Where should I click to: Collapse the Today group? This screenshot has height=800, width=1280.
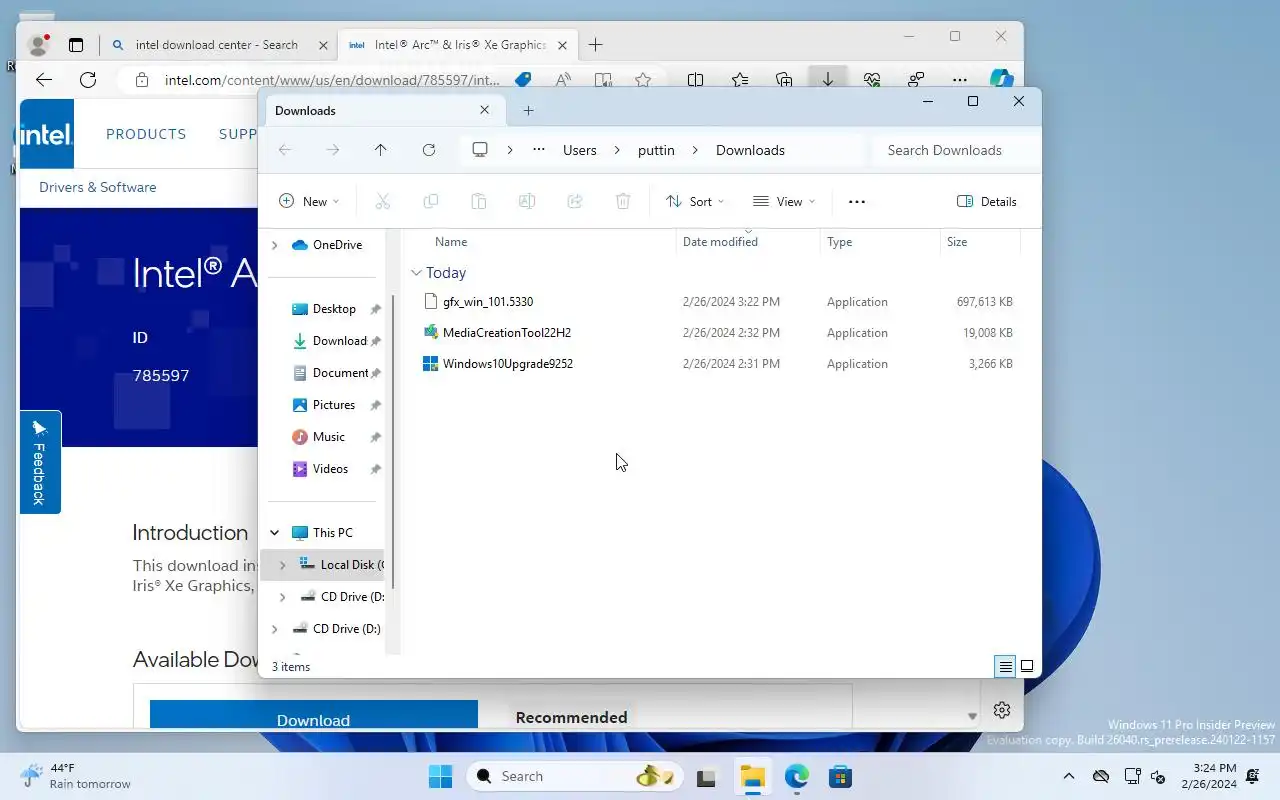point(416,273)
